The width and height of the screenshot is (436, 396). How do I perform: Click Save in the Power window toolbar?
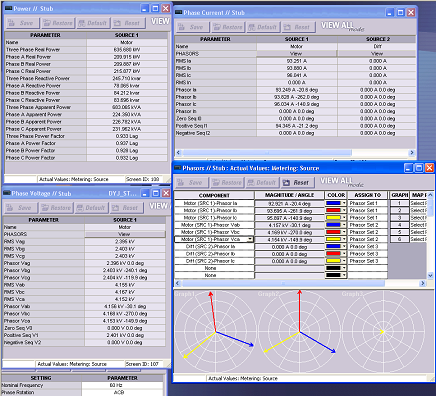tap(22, 23)
